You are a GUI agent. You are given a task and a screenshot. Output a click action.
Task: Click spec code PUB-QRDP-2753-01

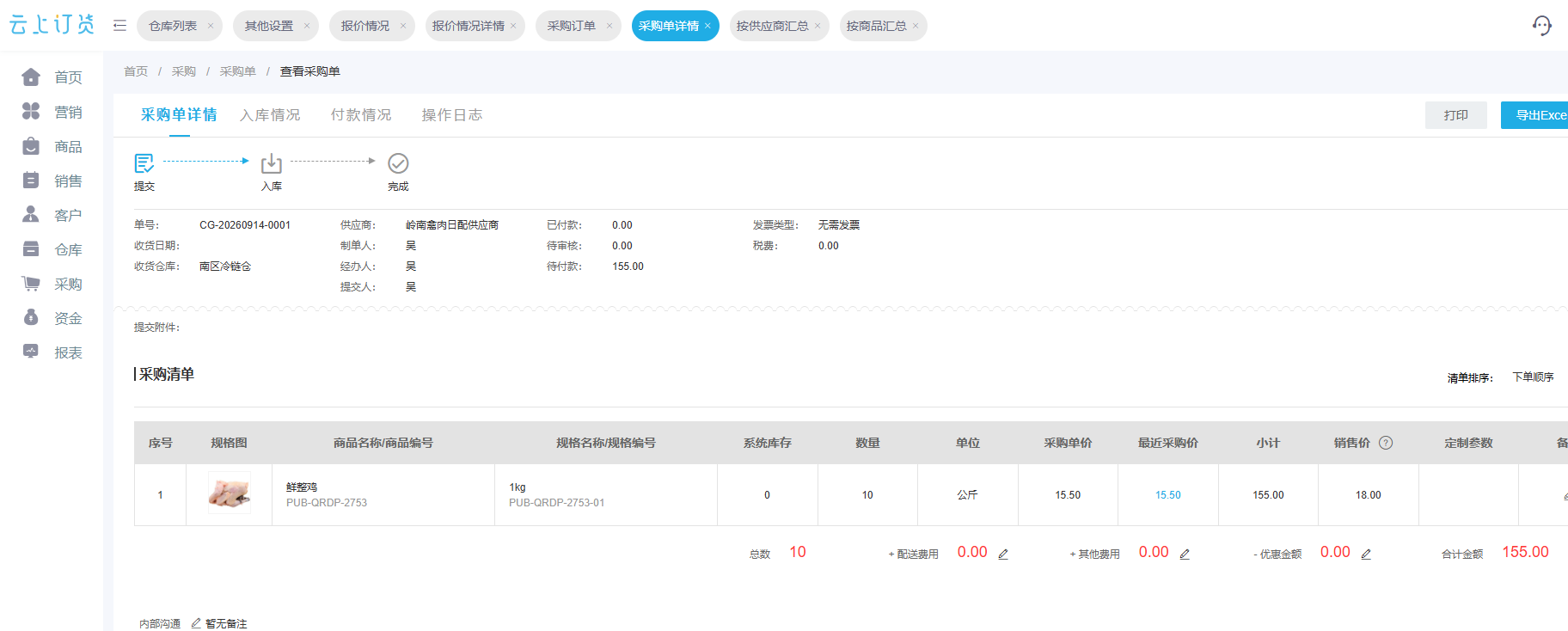point(557,503)
